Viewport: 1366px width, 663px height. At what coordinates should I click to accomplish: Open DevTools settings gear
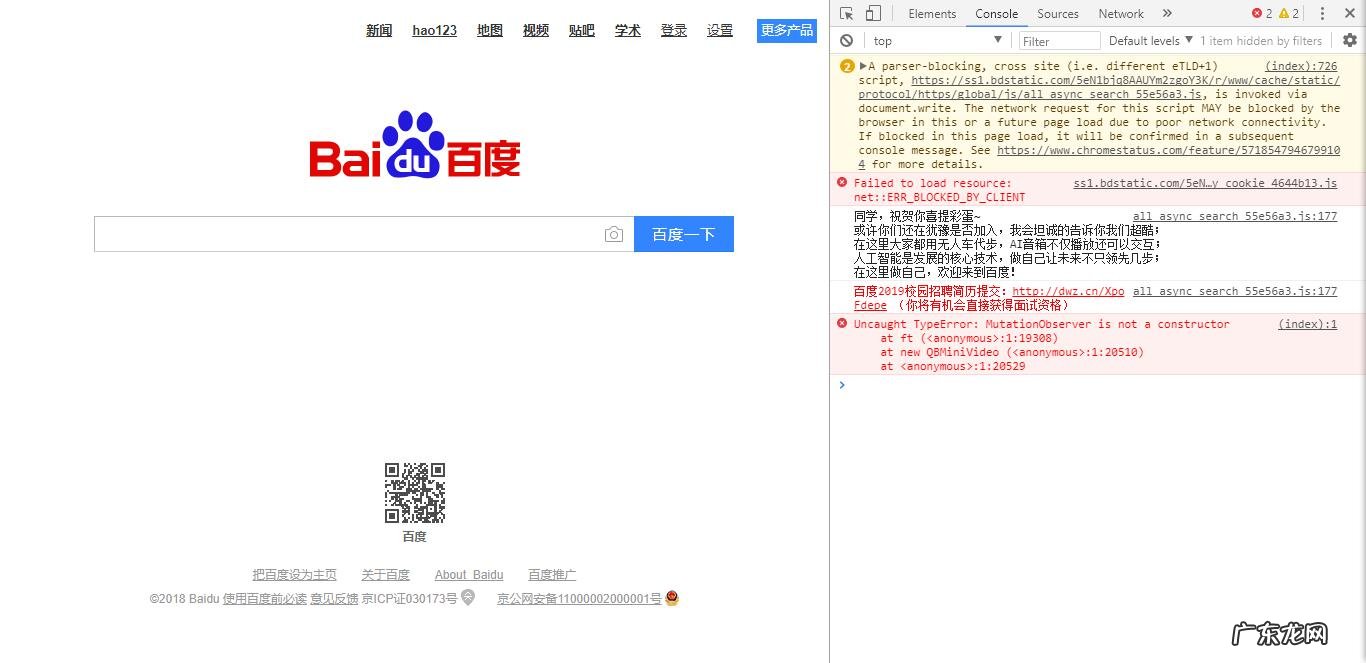click(x=1350, y=40)
